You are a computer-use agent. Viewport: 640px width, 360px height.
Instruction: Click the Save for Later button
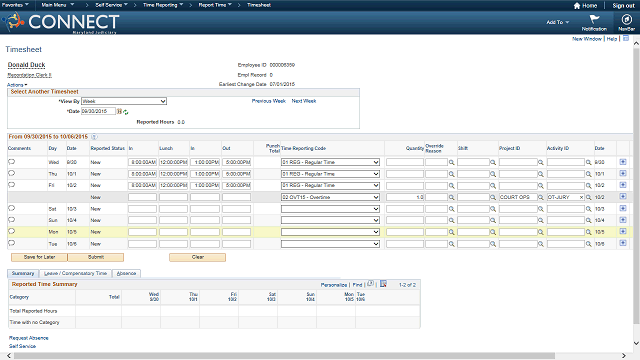39,257
